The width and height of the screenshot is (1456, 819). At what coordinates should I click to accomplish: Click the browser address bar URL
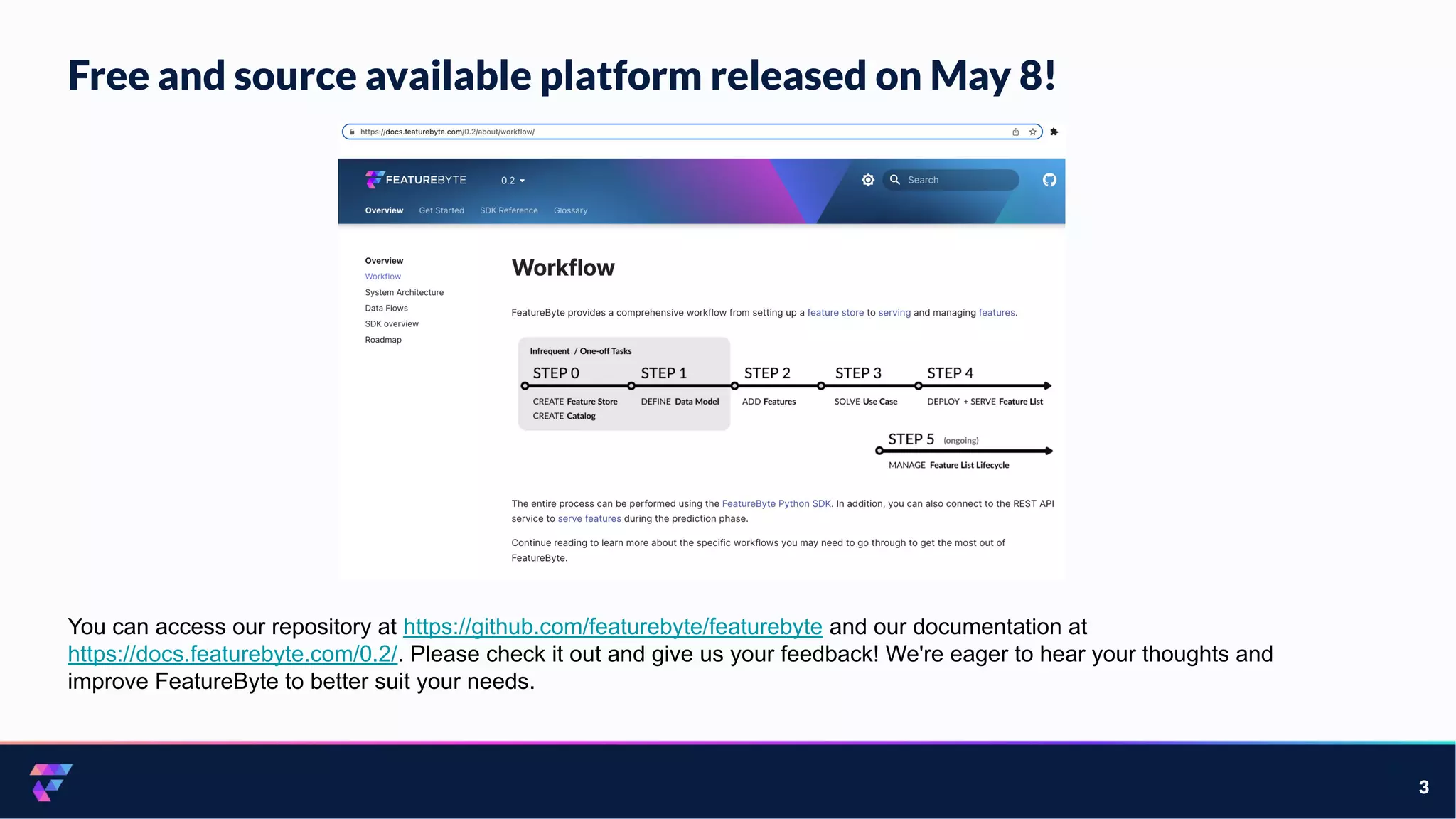click(447, 132)
